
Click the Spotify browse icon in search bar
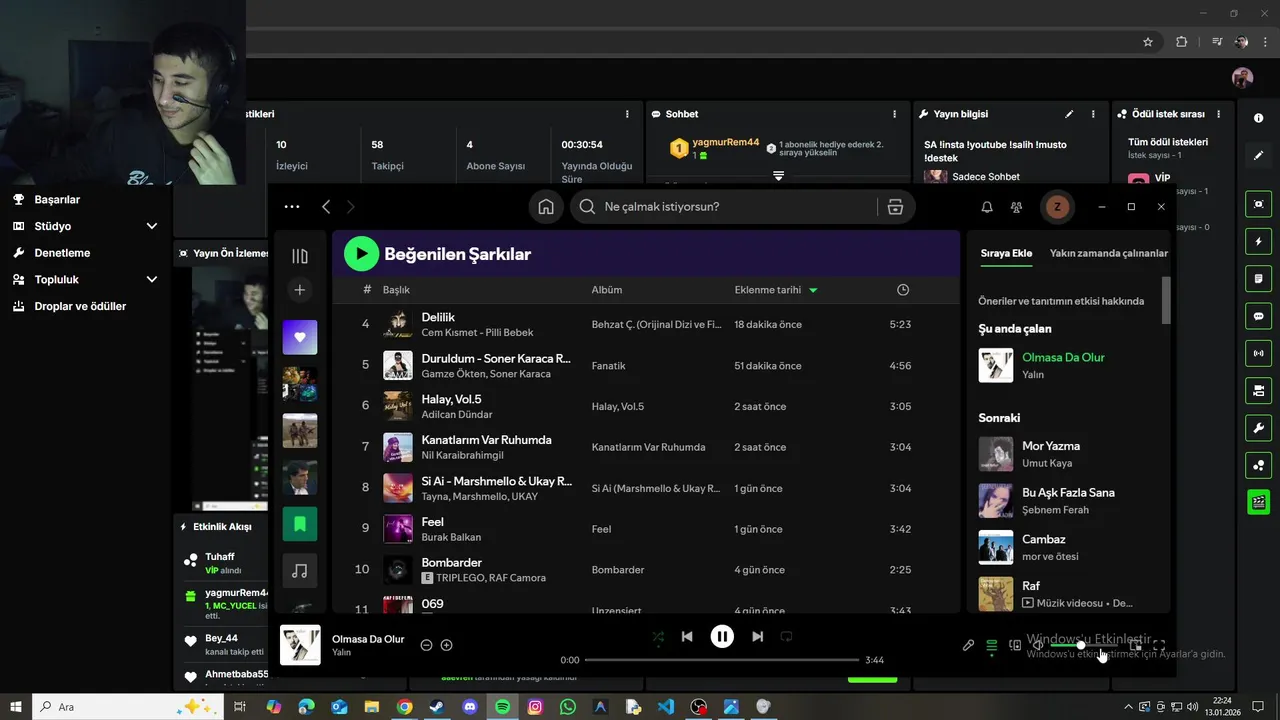tap(895, 207)
